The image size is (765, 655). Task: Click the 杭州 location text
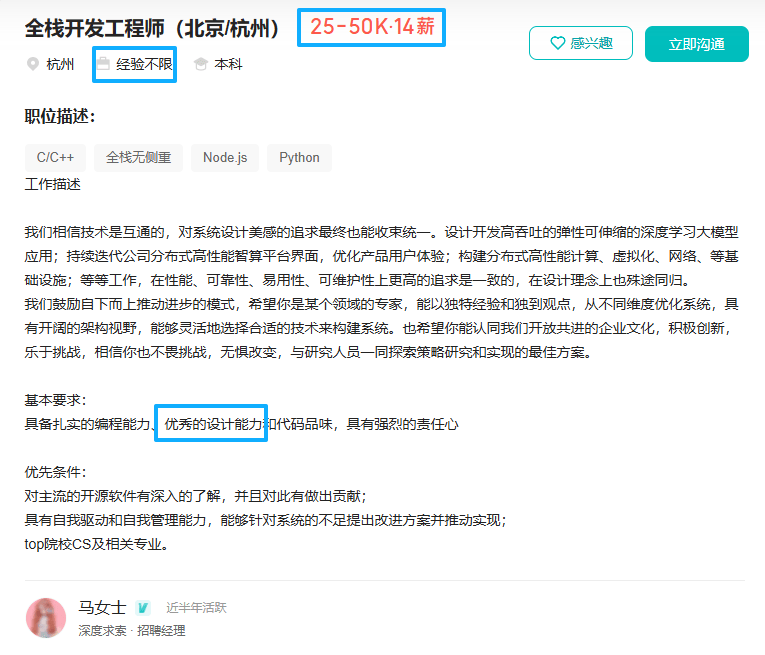60,65
